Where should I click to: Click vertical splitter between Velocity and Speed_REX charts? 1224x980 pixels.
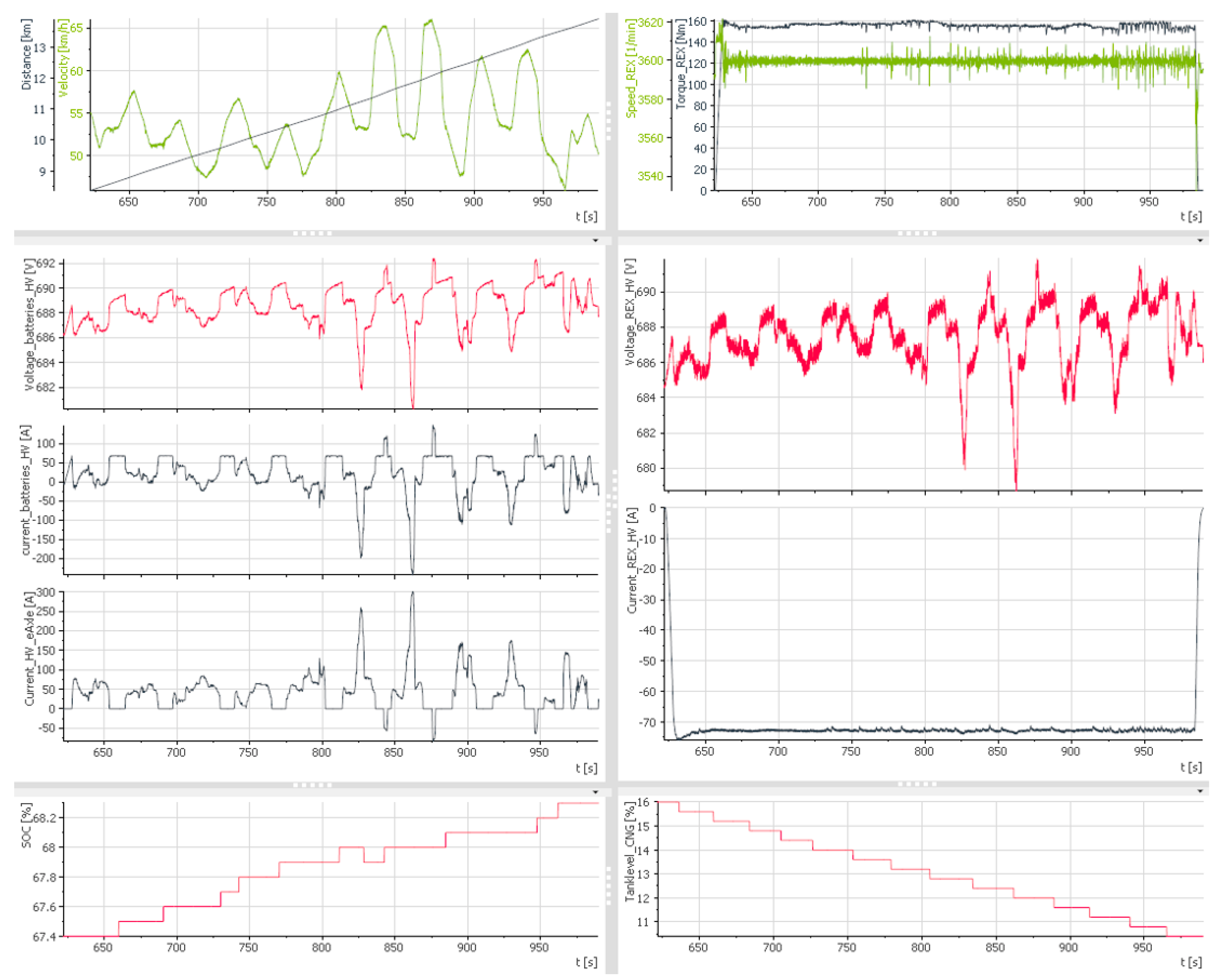pos(609,121)
